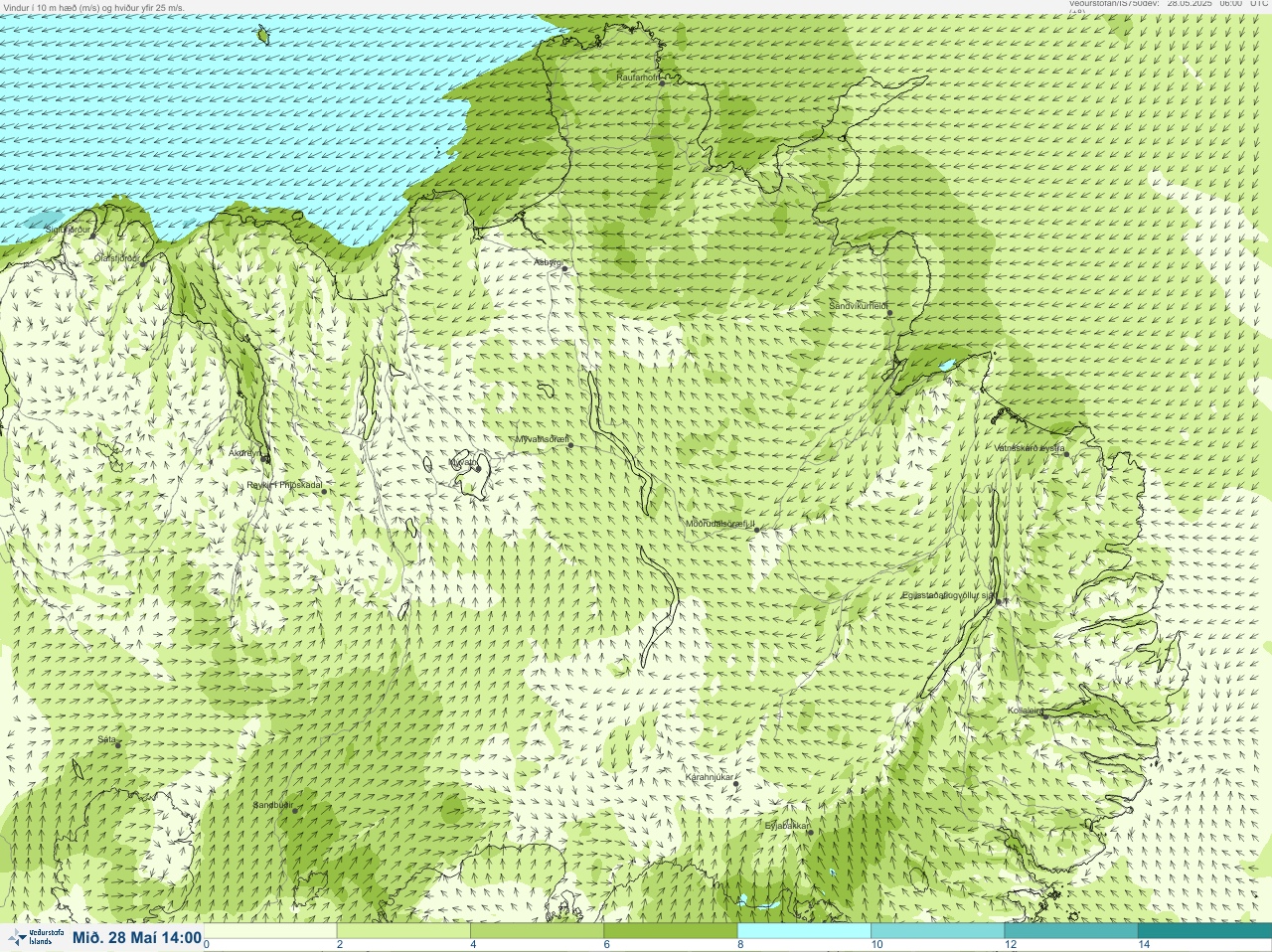
Task: Select the Ásbyrgi station dot
Action: 564,268
